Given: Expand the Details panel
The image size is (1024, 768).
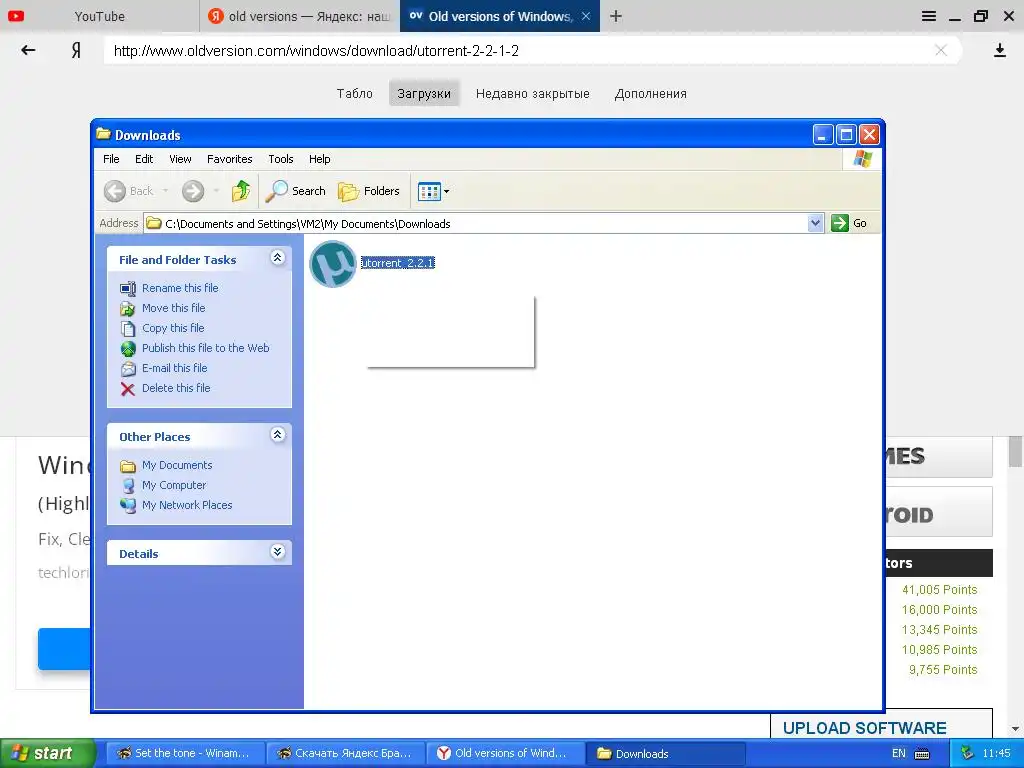Looking at the screenshot, I should point(278,552).
